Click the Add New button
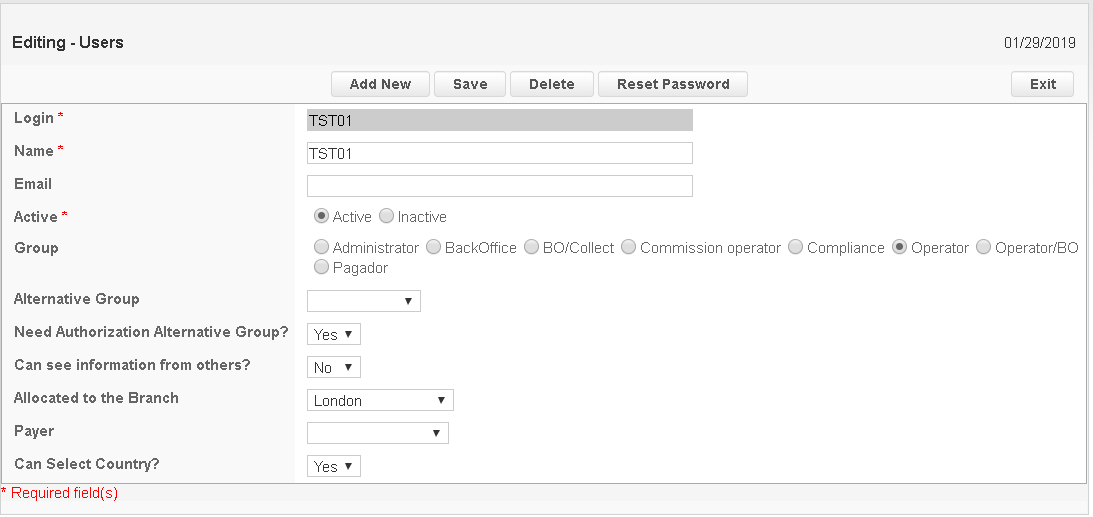The image size is (1093, 517). point(380,84)
